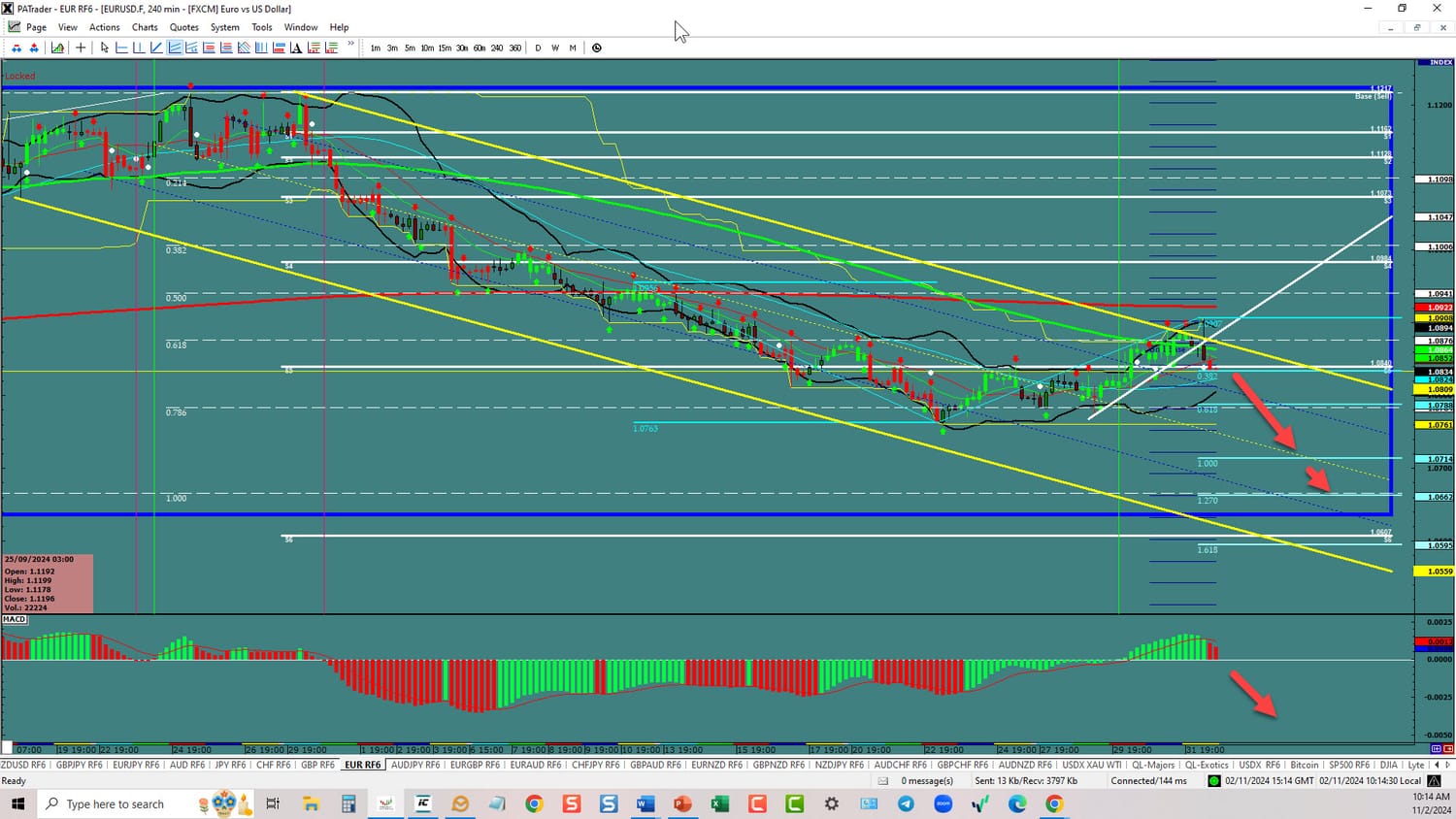The image size is (1456, 819).
Task: Switch chart to 5m timeframe
Action: pos(410,48)
